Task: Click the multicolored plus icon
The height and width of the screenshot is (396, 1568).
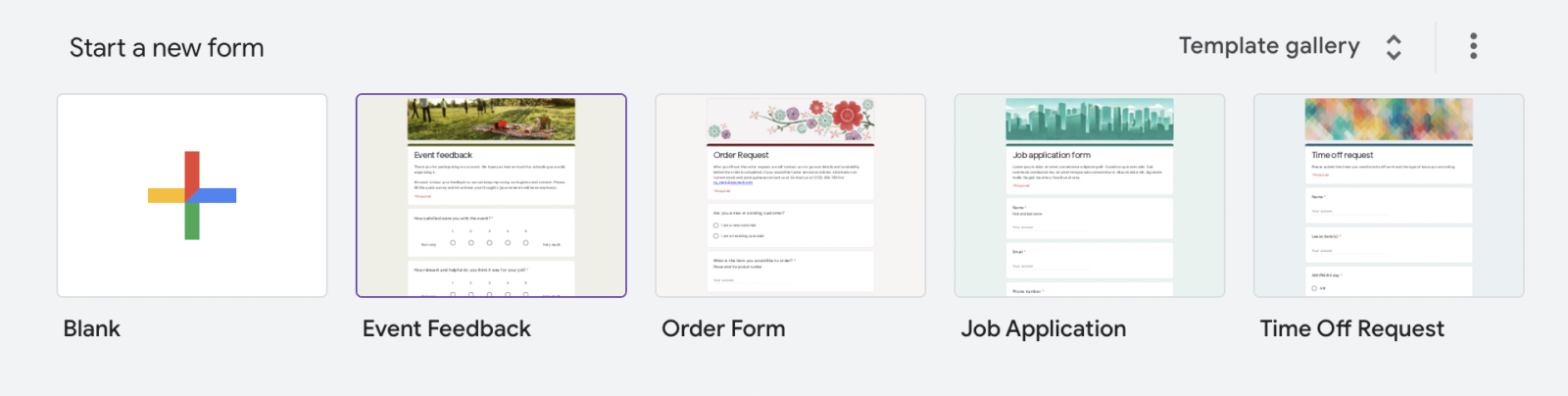Action: click(192, 195)
